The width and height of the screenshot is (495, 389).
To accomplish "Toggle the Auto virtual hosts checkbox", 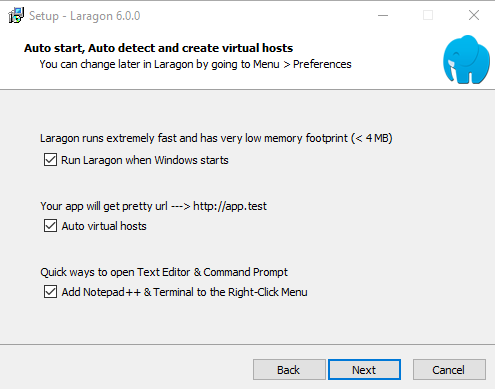I will [50, 226].
